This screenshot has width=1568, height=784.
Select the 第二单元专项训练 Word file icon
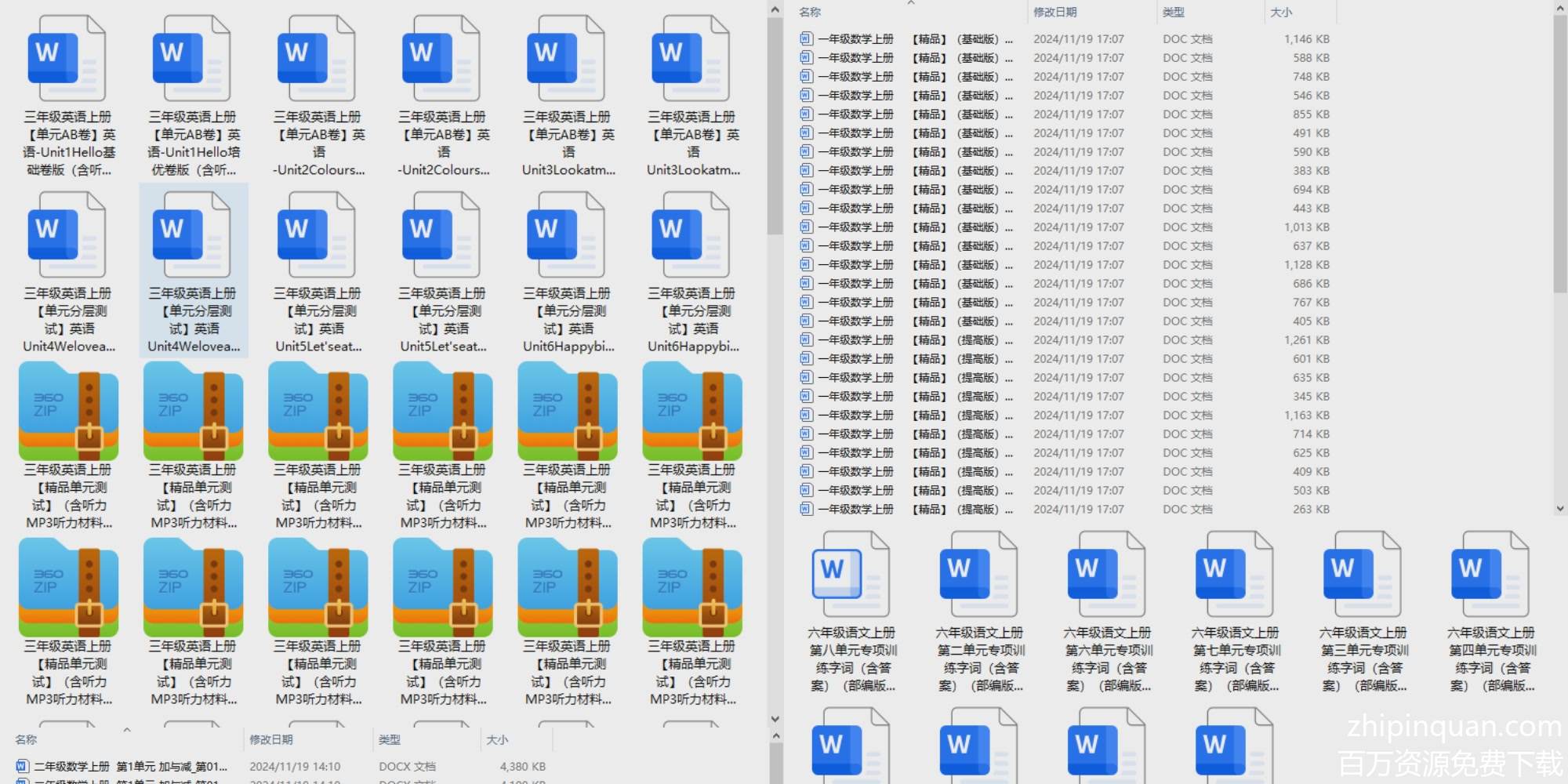pyautogui.click(x=979, y=573)
